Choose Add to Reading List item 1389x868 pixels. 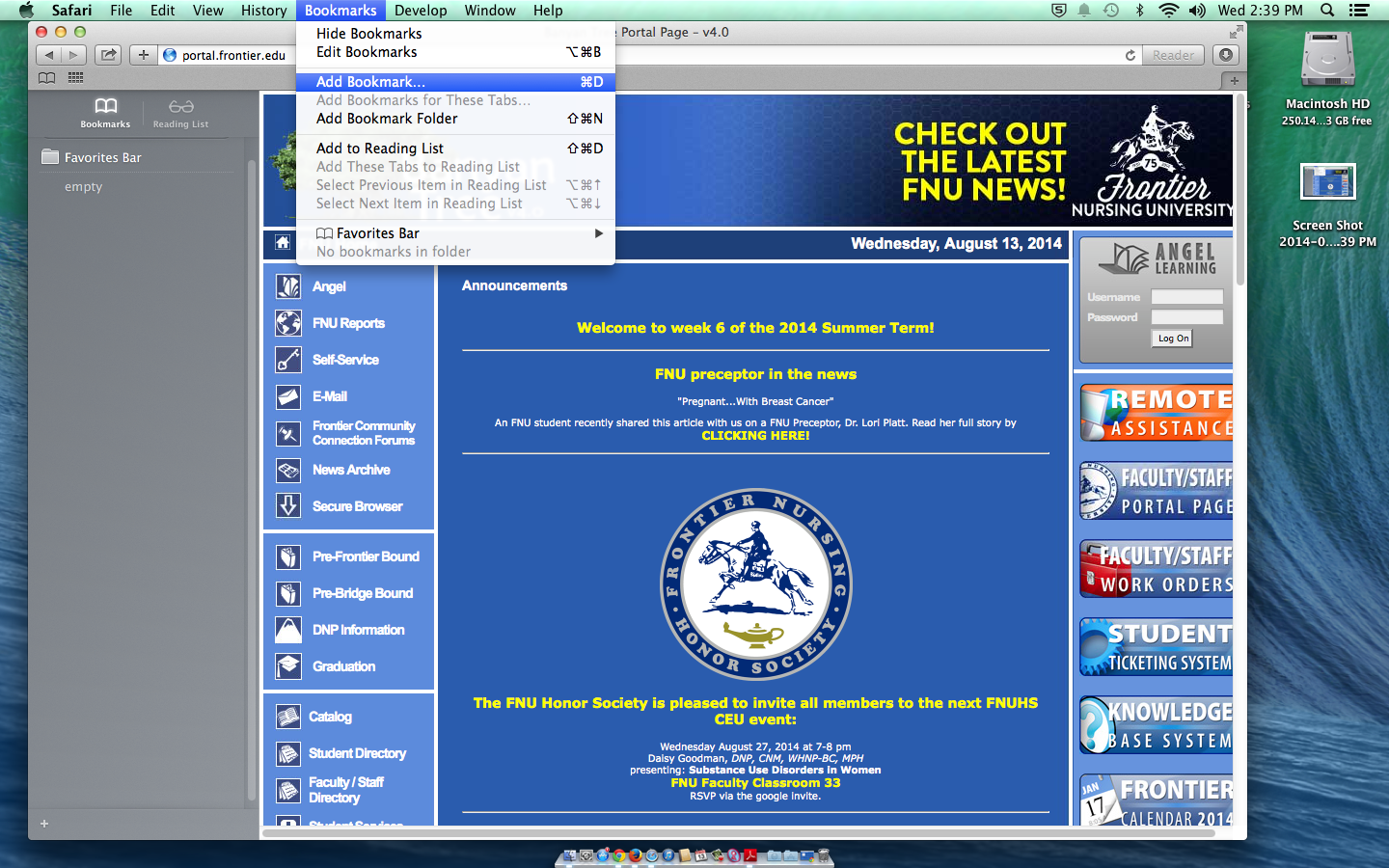coord(455,149)
